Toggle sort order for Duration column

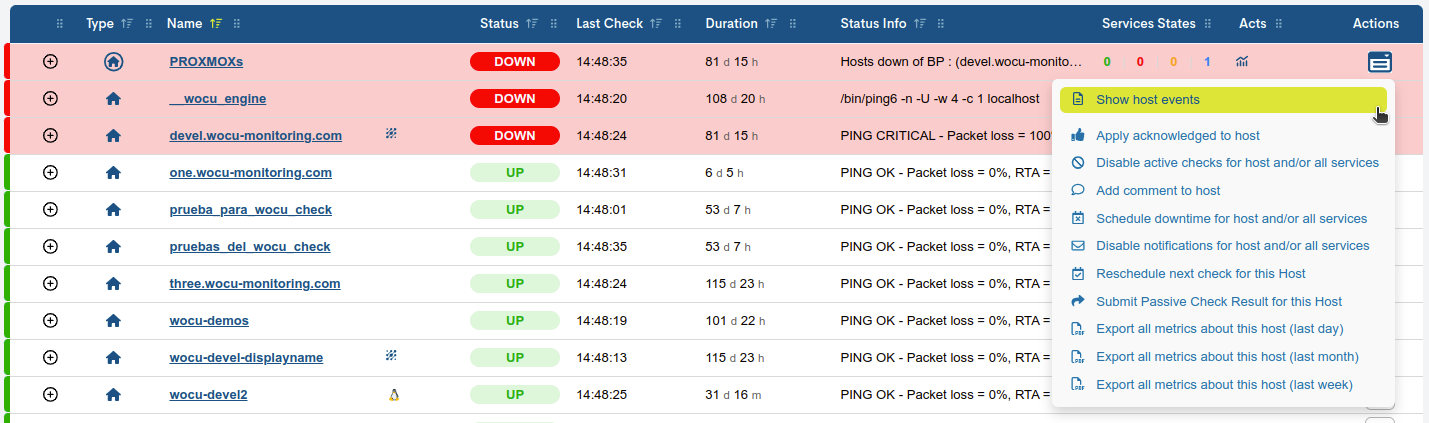[x=770, y=24]
